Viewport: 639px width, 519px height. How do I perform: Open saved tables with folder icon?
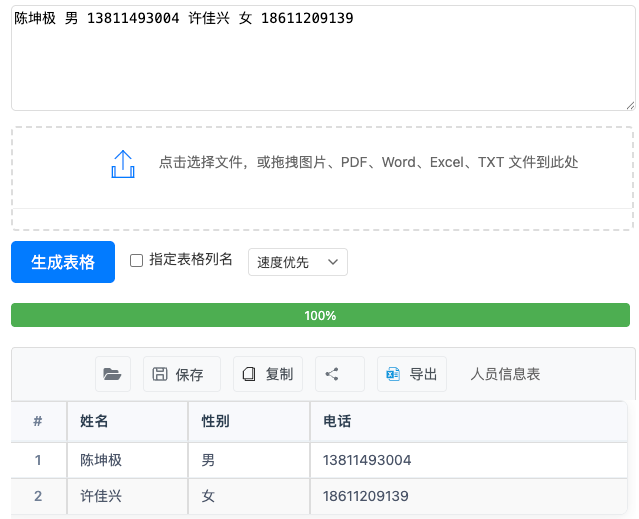coord(112,374)
